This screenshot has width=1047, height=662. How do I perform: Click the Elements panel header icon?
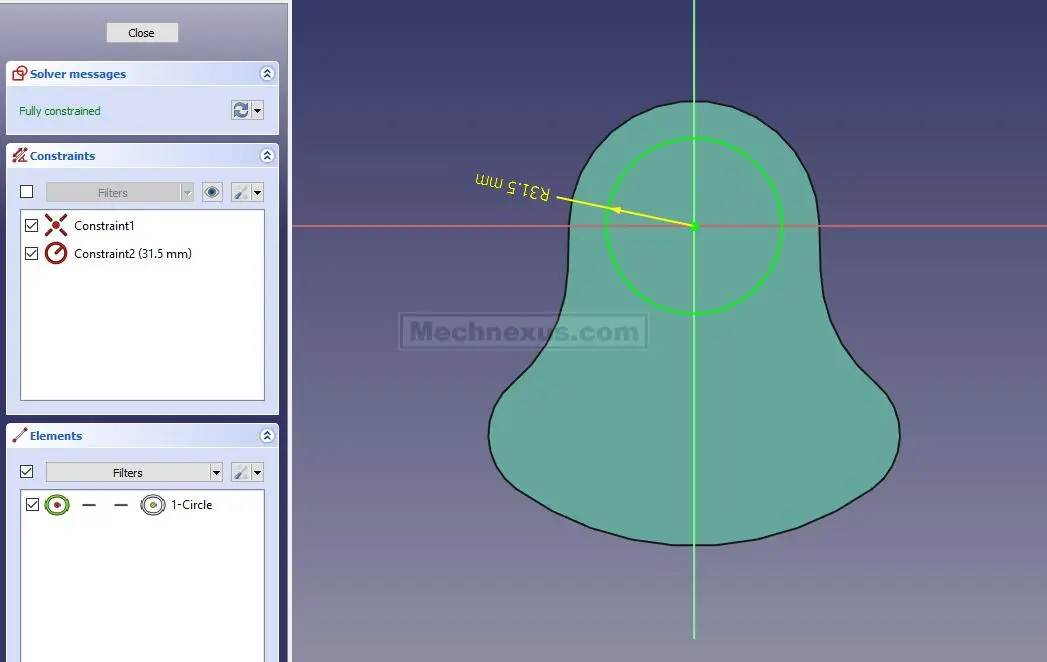pyautogui.click(x=20, y=436)
